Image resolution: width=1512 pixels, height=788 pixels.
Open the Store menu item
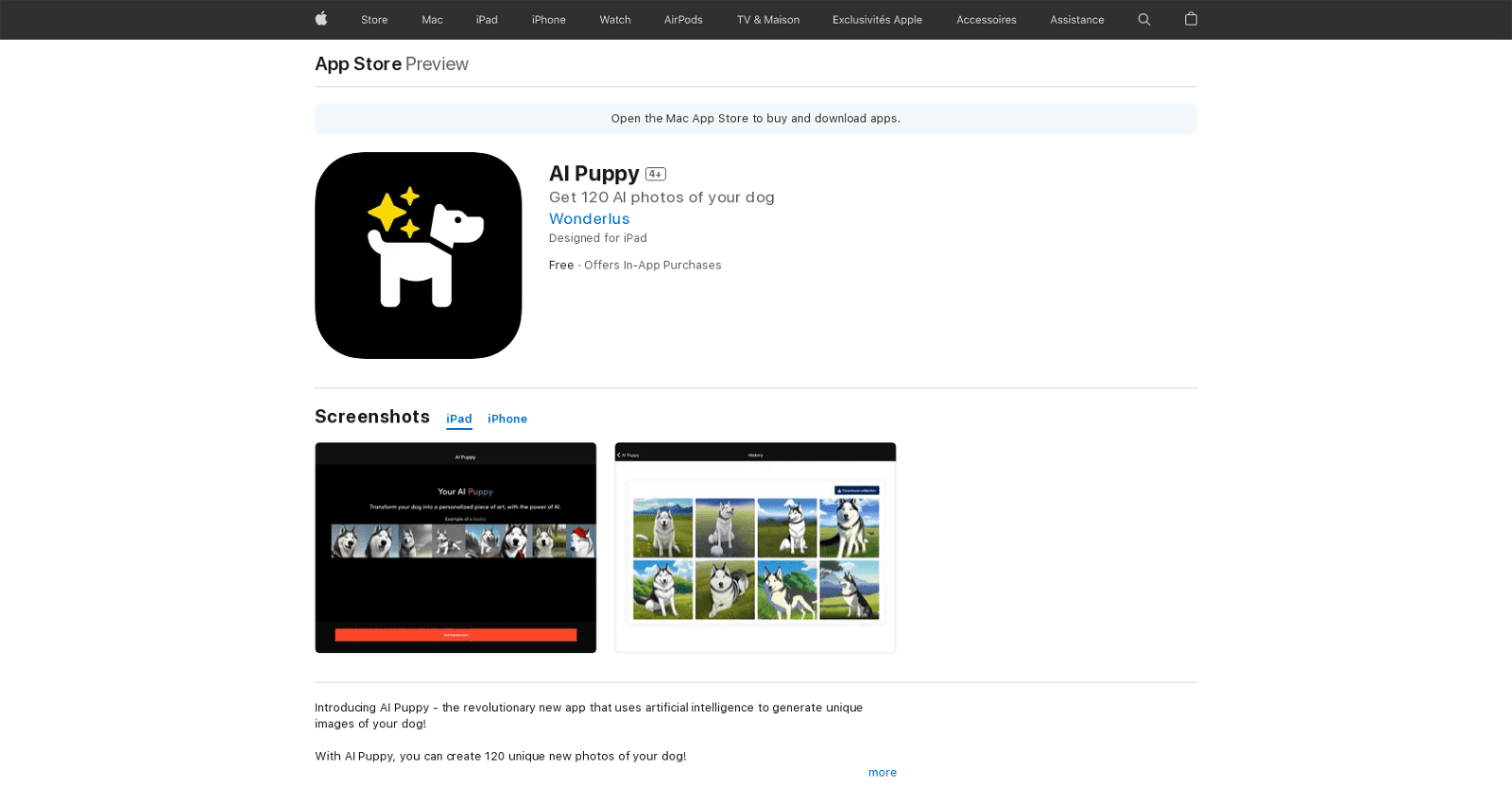(374, 20)
